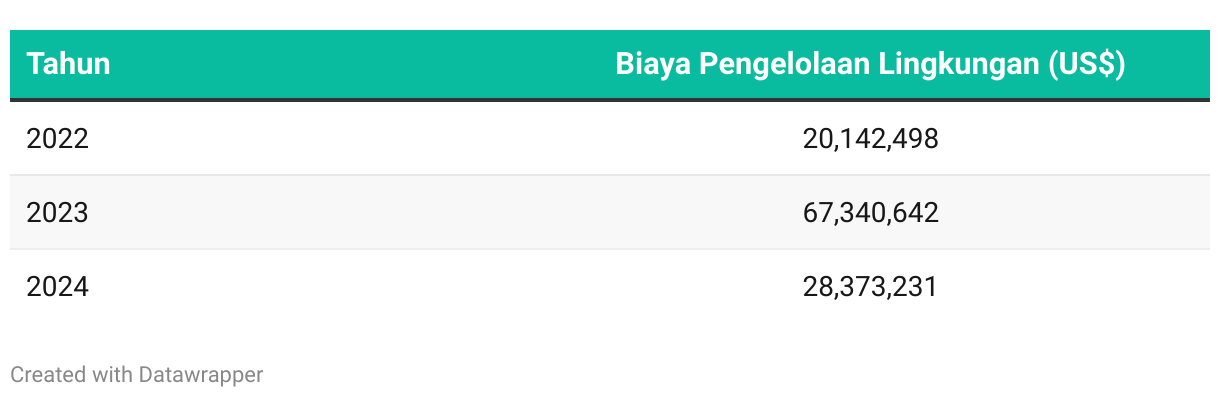1220x398 pixels.
Task: Select the 2022 year cell
Action: (57, 138)
